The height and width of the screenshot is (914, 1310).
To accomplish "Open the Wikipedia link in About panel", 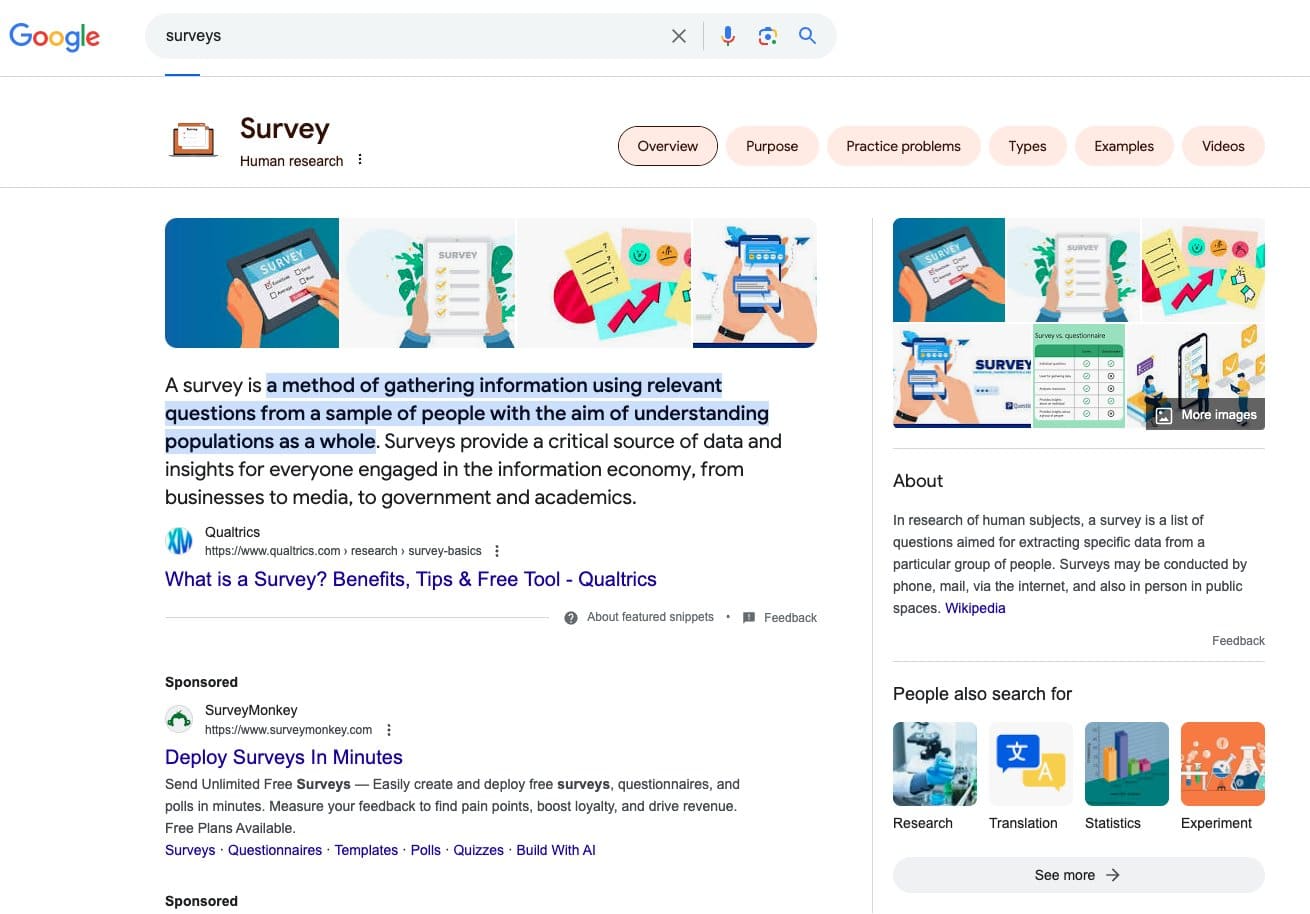I will [x=975, y=608].
